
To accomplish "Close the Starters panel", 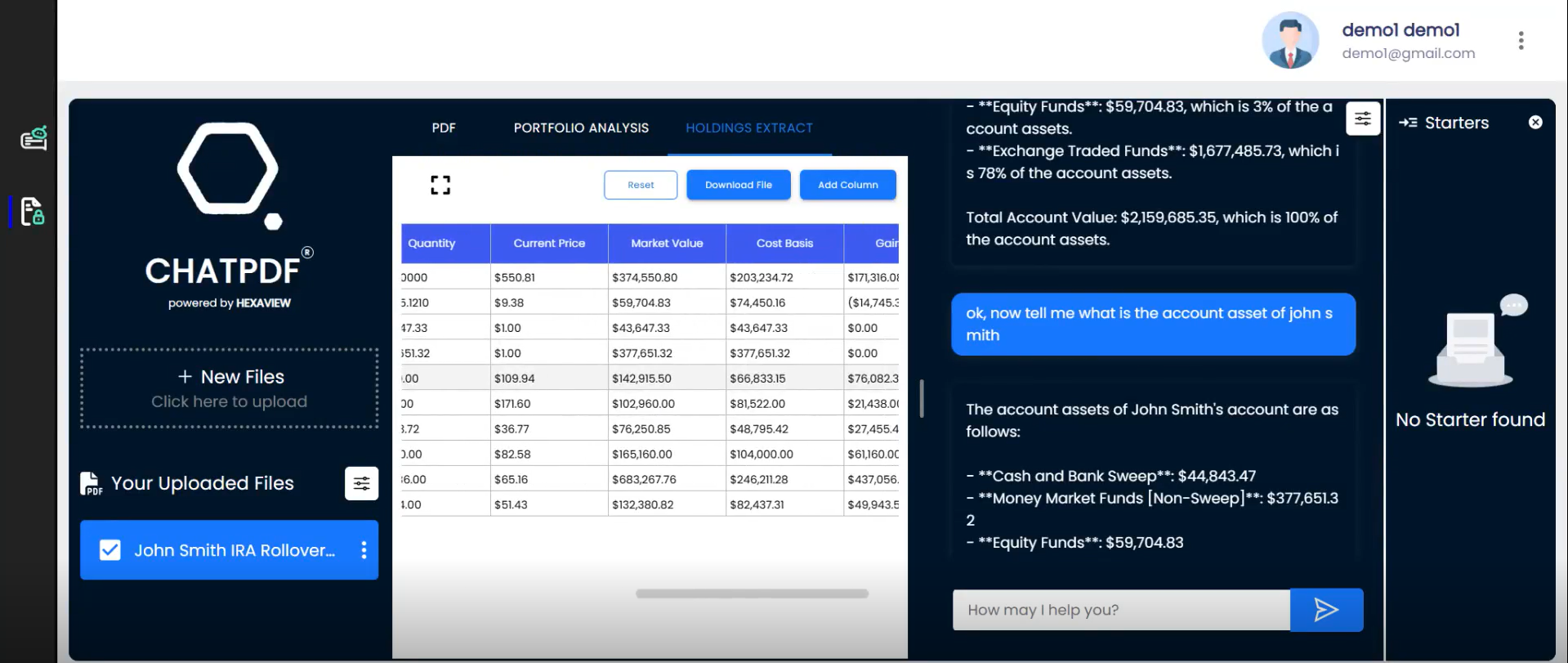I will [x=1535, y=123].
